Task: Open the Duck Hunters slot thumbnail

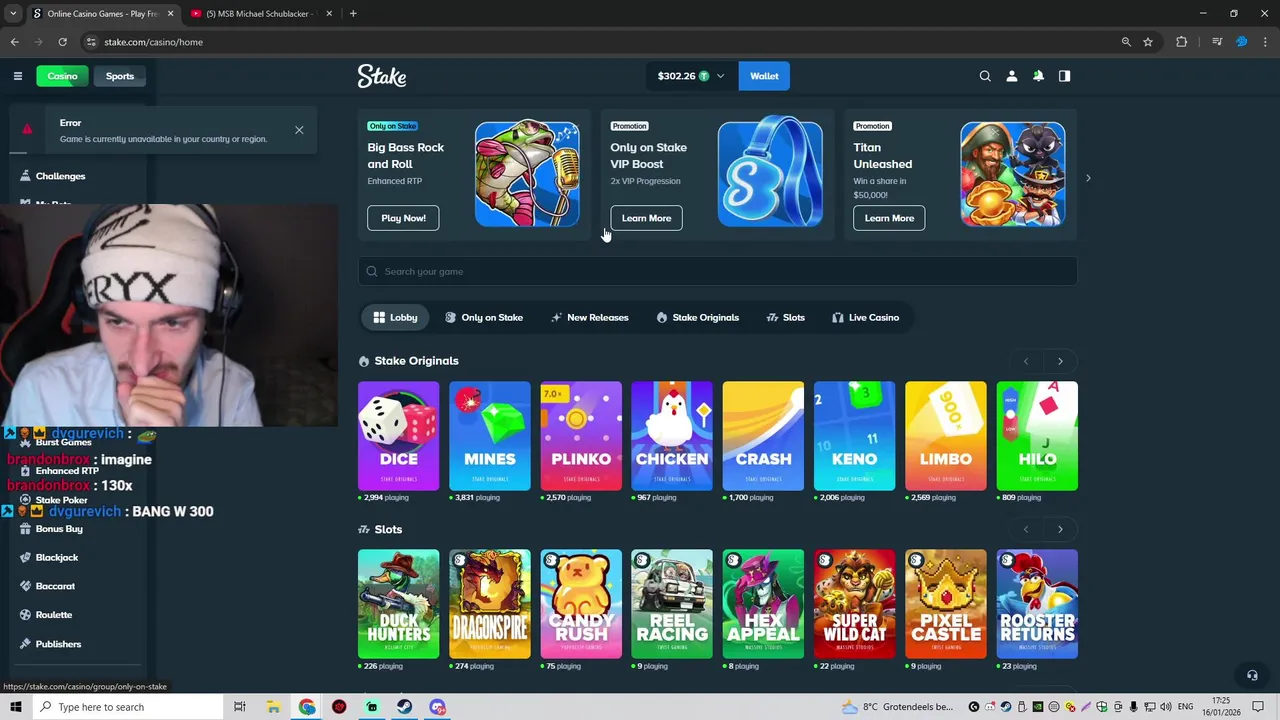Action: tap(398, 604)
